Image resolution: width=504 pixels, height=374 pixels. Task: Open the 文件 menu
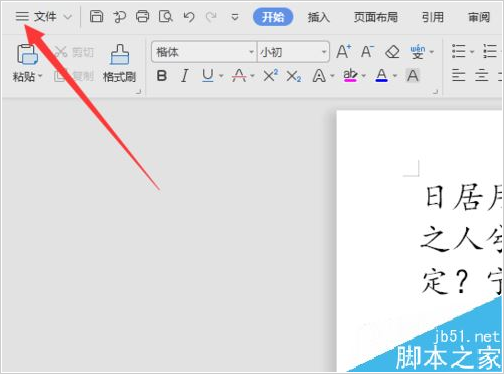point(45,16)
